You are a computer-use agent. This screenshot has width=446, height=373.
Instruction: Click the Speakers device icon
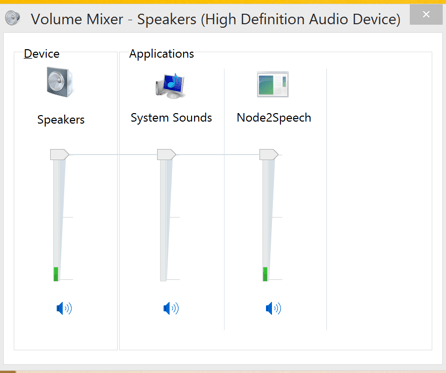tap(60, 82)
